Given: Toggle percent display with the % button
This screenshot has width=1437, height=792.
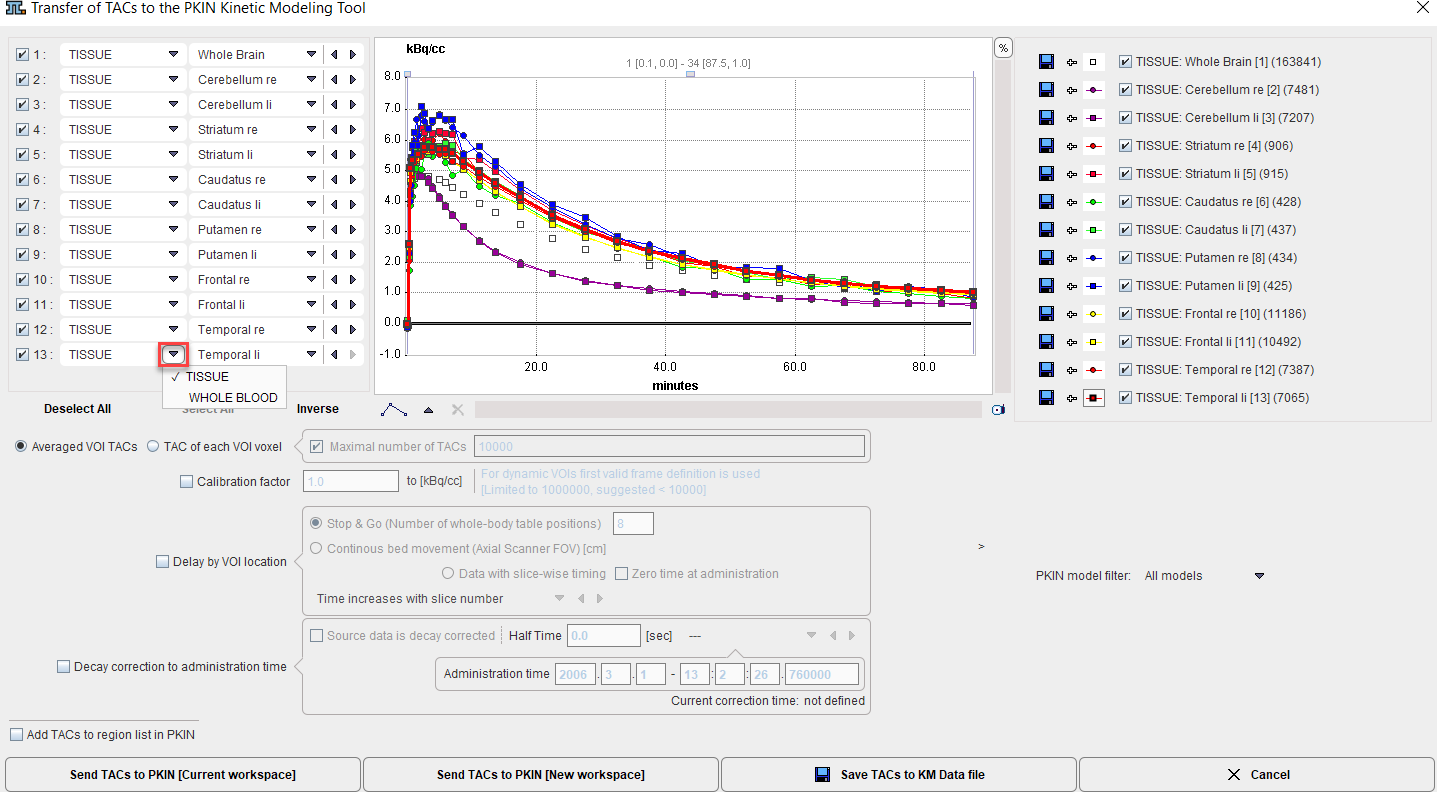Looking at the screenshot, I should click(x=1003, y=48).
